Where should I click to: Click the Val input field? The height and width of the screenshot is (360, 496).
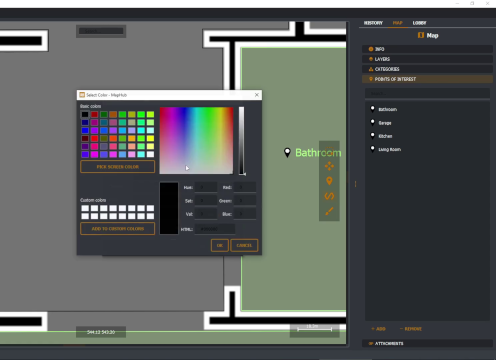point(206,214)
